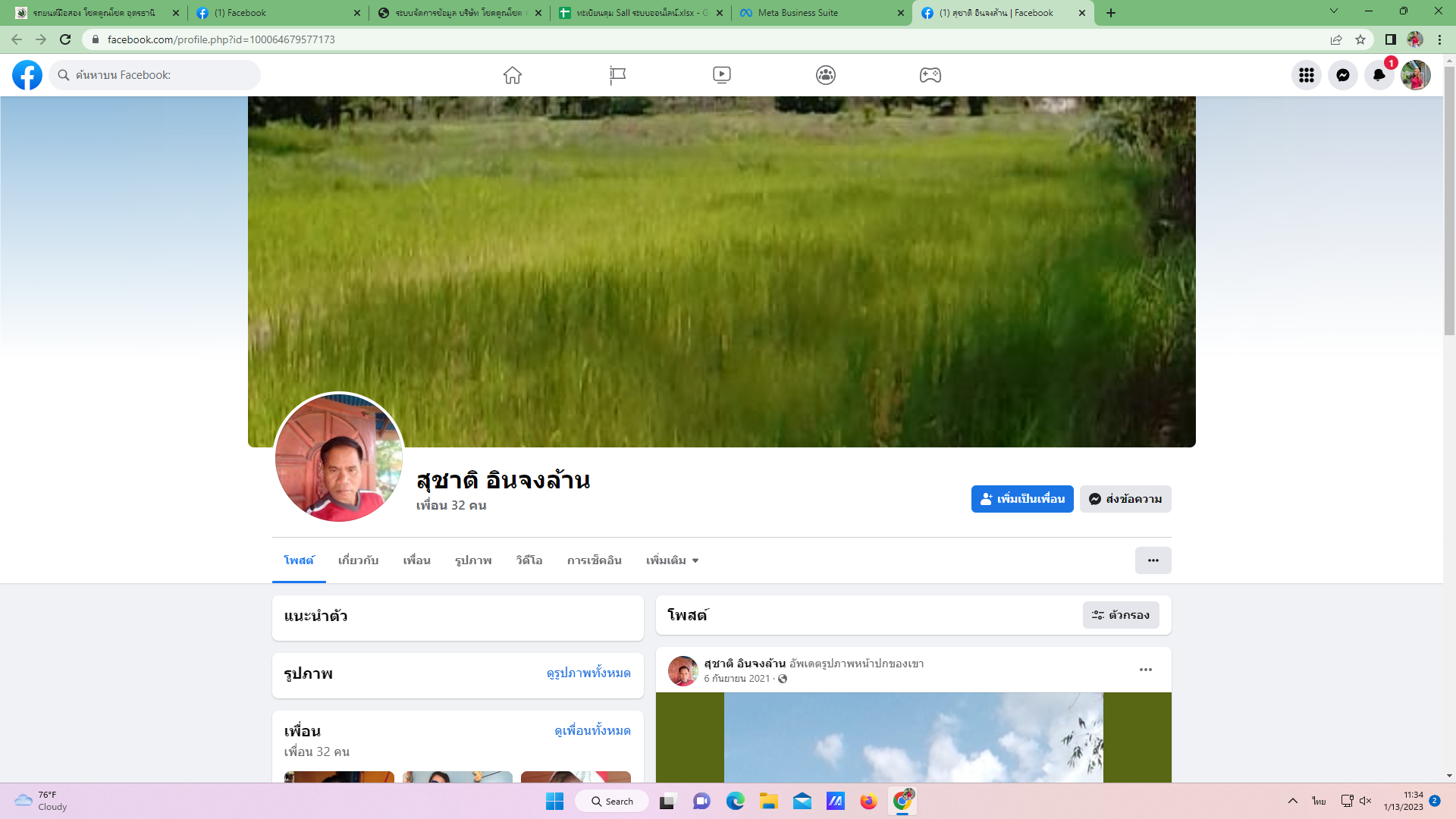The height and width of the screenshot is (819, 1456).
Task: Switch to the เกี่ยวกับ tab
Action: [x=358, y=560]
